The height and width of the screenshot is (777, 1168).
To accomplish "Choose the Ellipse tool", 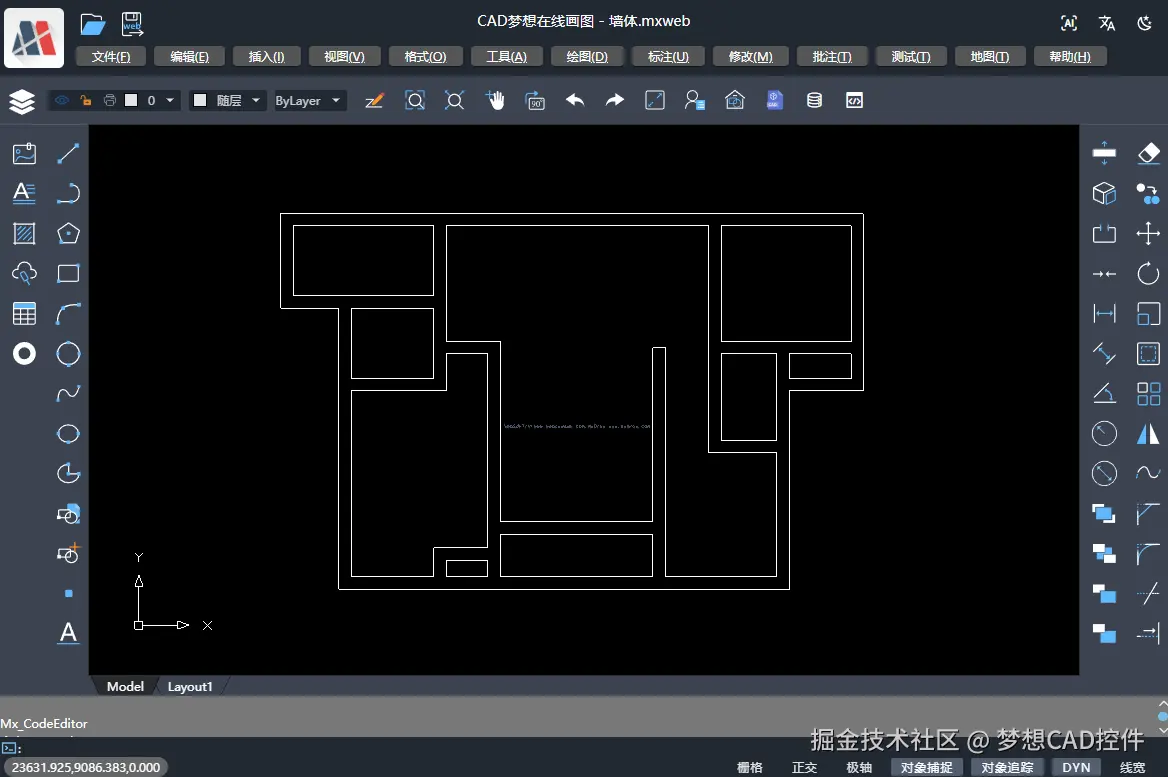I will point(68,434).
